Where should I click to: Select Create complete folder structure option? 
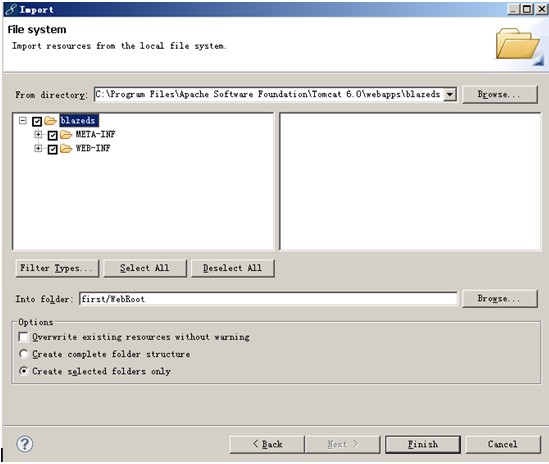pyautogui.click(x=23, y=354)
